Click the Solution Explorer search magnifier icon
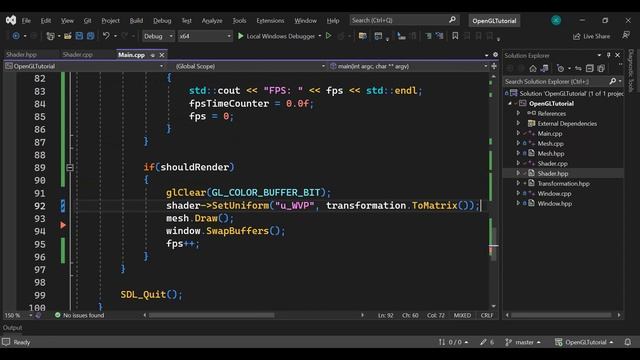 click(x=613, y=81)
